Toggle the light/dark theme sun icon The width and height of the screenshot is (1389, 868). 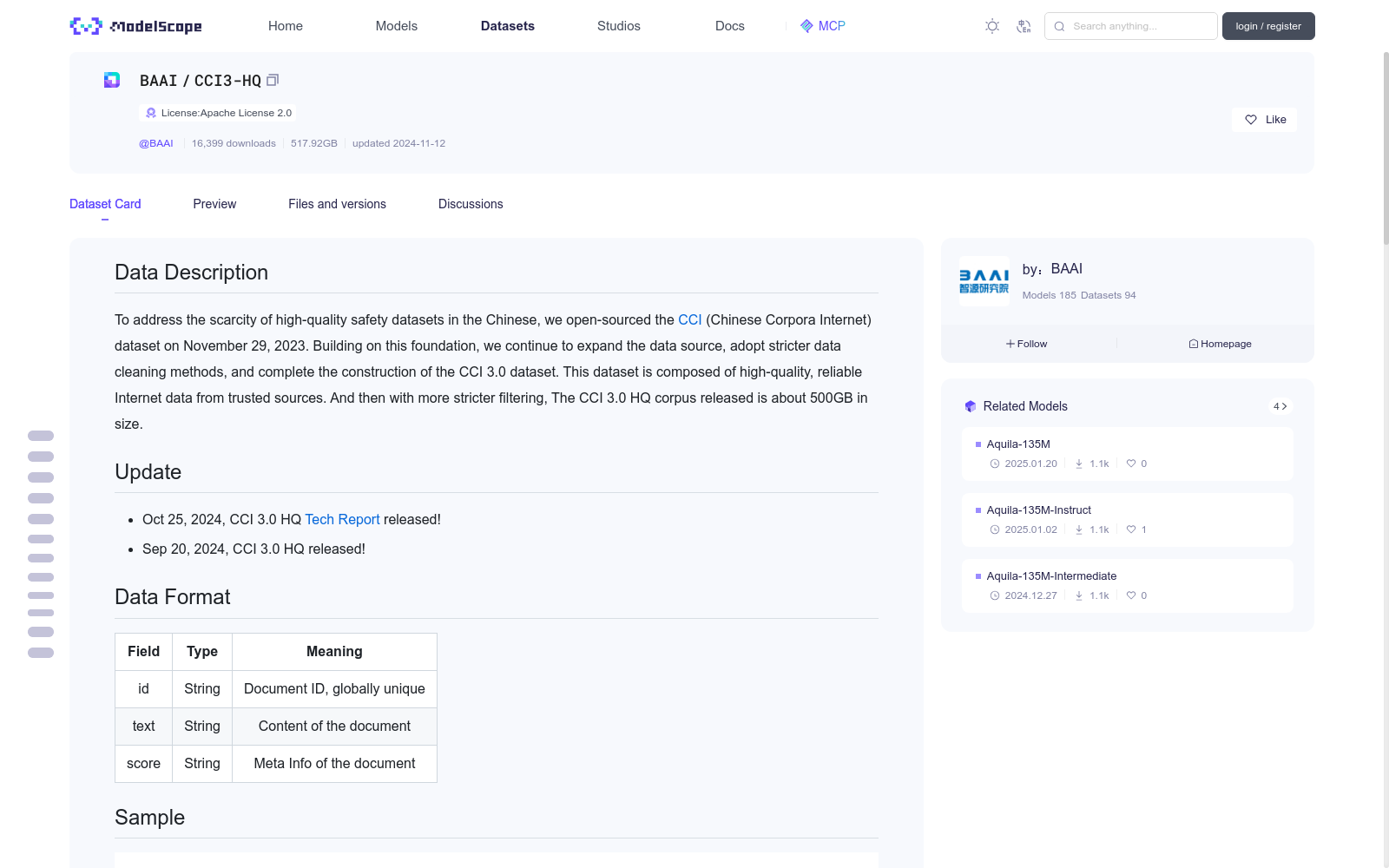pyautogui.click(x=992, y=26)
